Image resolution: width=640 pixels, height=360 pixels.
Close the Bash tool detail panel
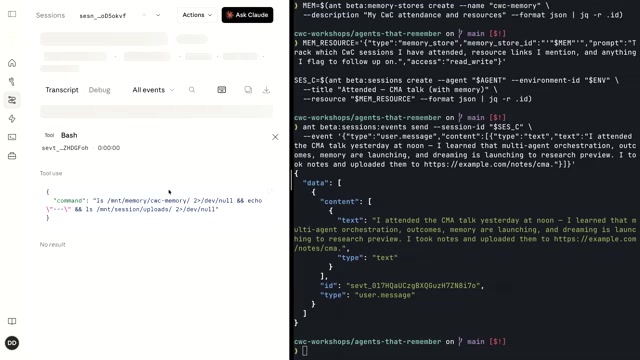275,137
